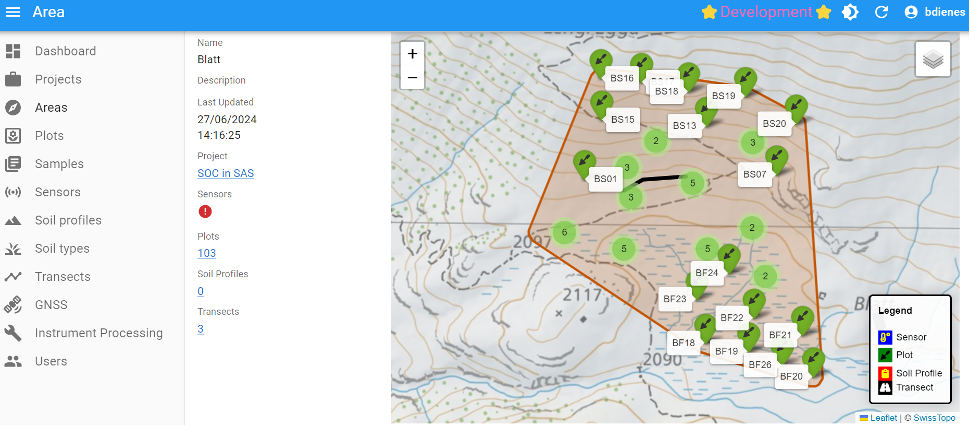970x426 pixels.
Task: Open the 103 plots link
Action: tap(206, 253)
